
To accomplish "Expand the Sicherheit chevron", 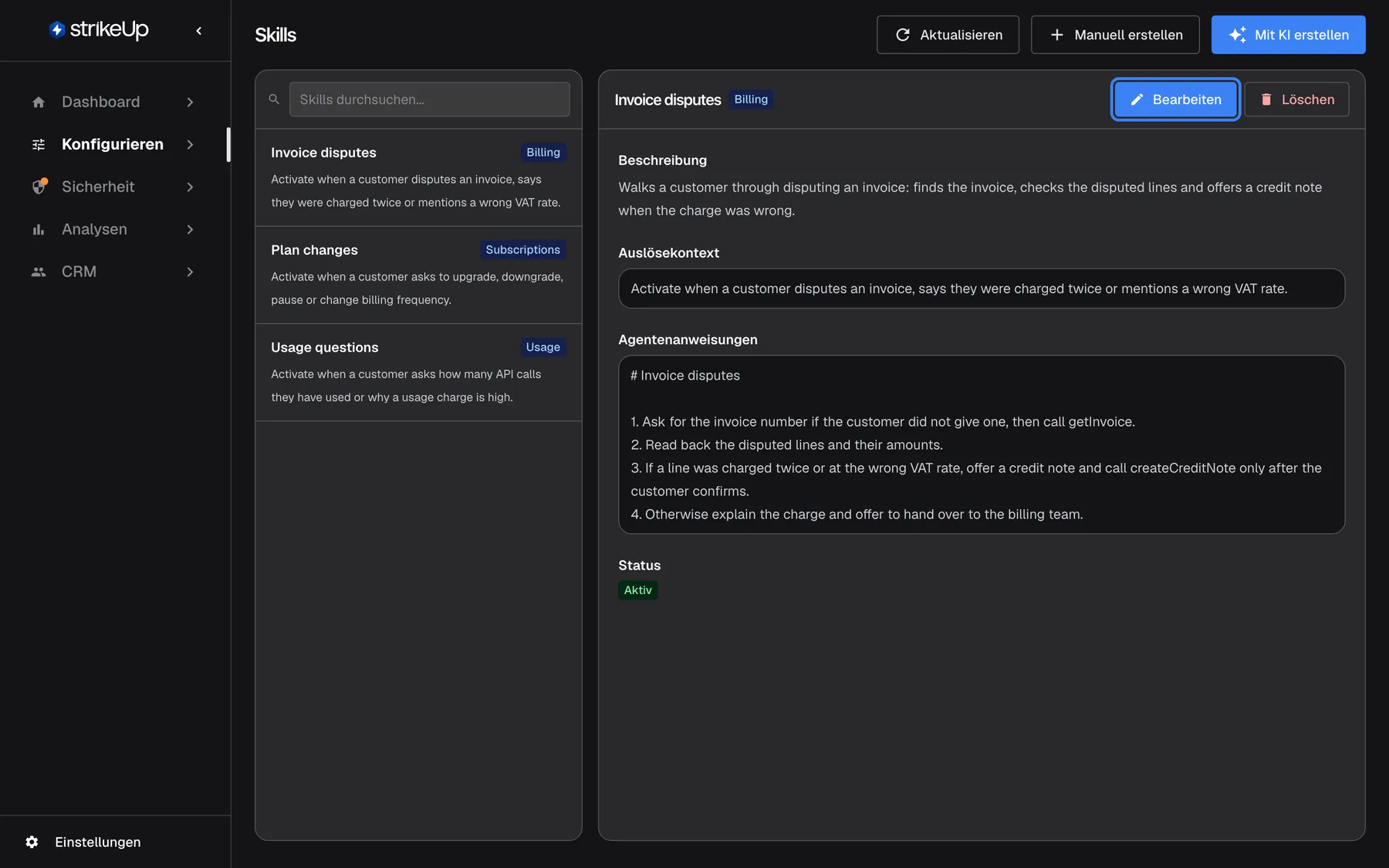I will 190,187.
